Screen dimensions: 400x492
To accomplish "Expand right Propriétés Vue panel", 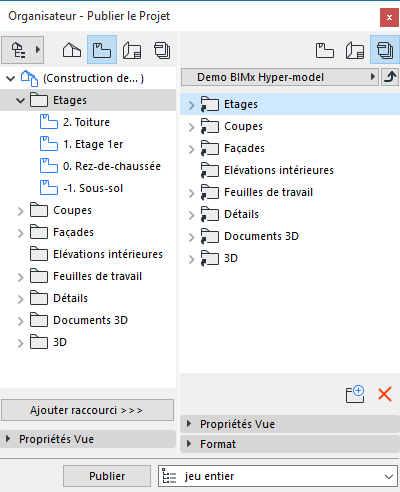I will (x=189, y=424).
